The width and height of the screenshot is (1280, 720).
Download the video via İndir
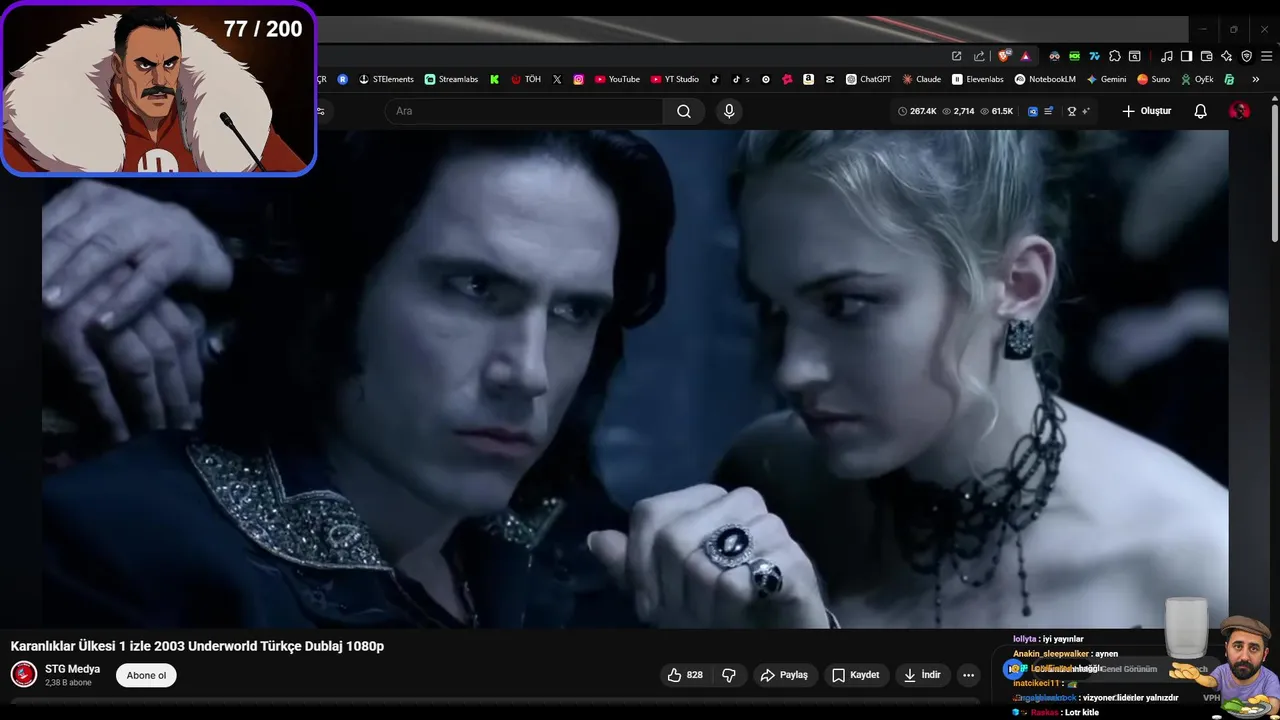point(922,675)
